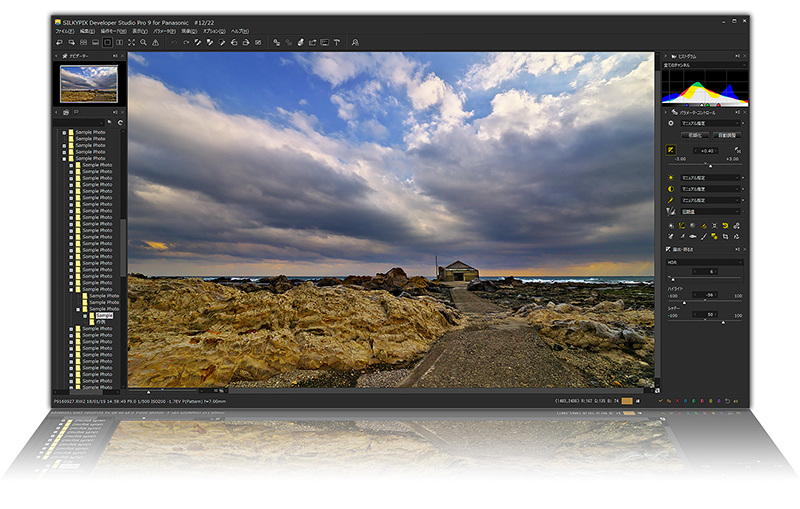Click the yellow rotation sub-control icon
This screenshot has width=800, height=509.
725,225
